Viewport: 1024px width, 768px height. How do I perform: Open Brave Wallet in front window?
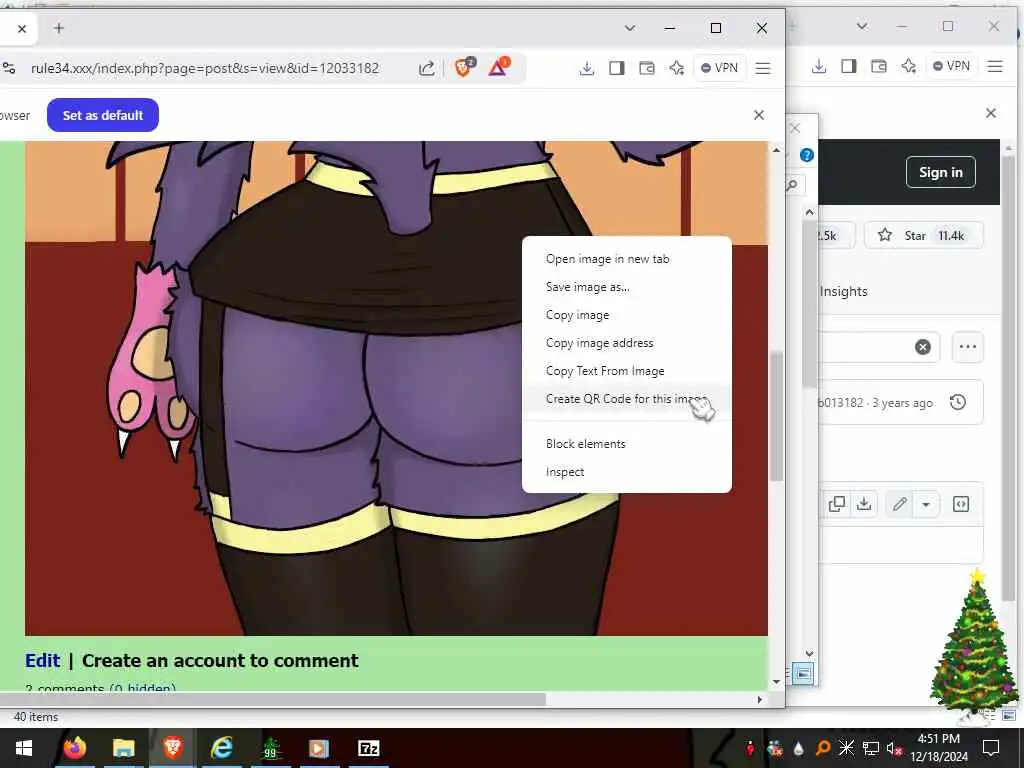pos(647,68)
